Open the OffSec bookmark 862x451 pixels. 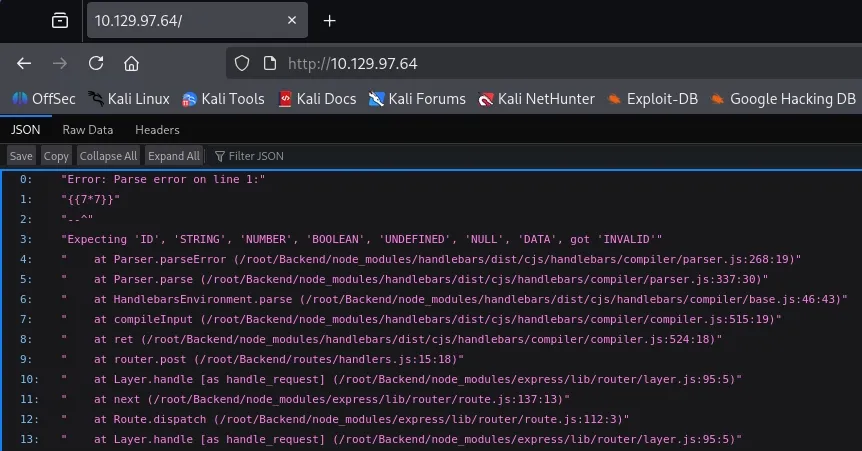pyautogui.click(x=43, y=99)
